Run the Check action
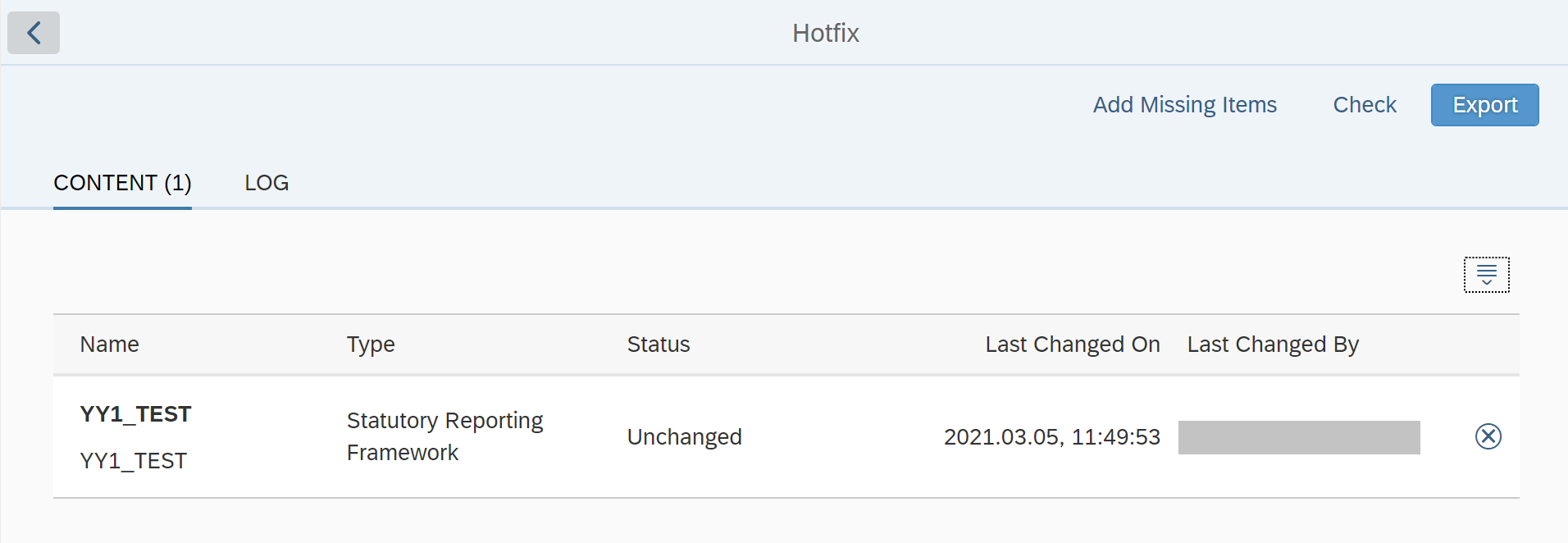 click(x=1365, y=105)
